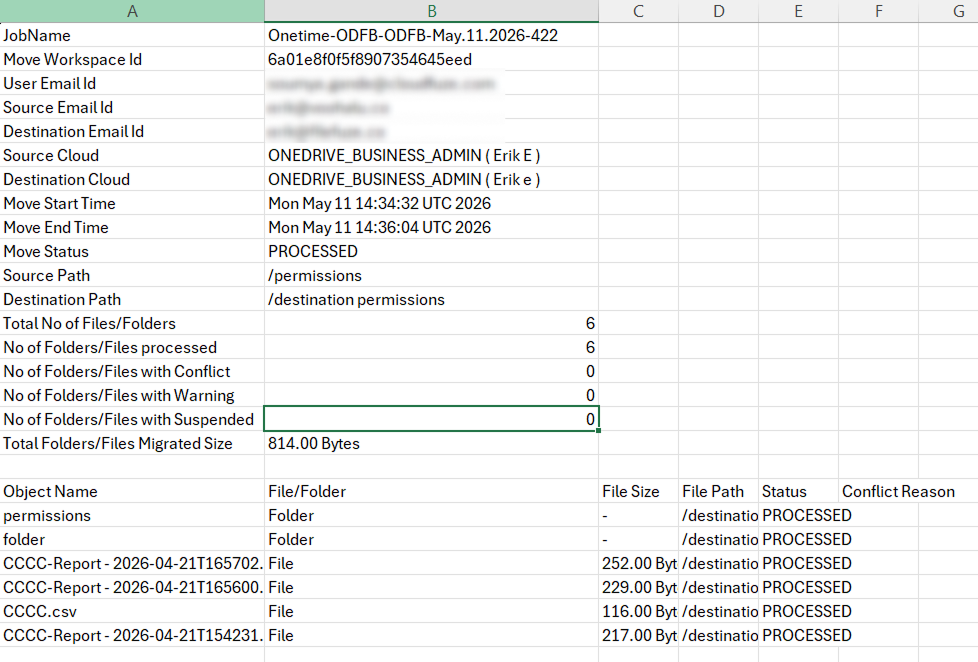Select the /permissions source path cell

432,276
